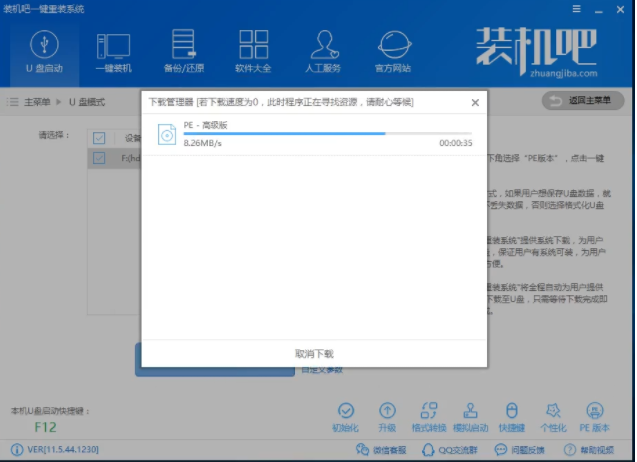This screenshot has width=637, height=462.
Task: Click 返回主菜单 button
Action: tap(582, 101)
